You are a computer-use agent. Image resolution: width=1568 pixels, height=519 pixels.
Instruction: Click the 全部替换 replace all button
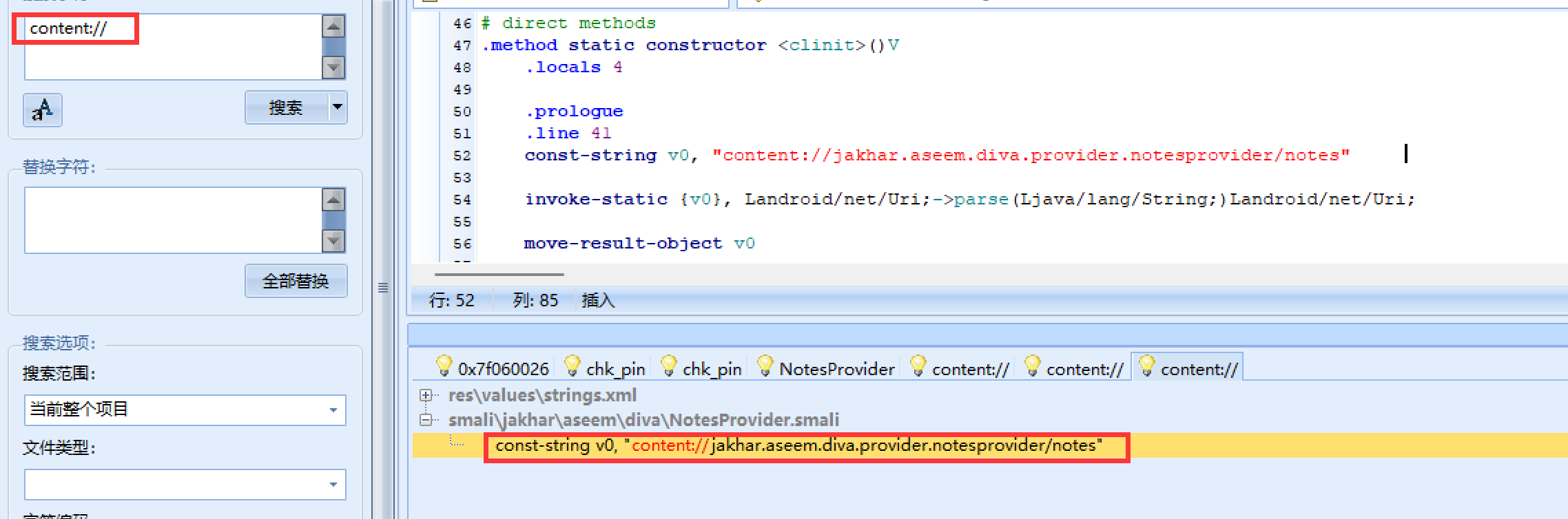click(x=296, y=281)
